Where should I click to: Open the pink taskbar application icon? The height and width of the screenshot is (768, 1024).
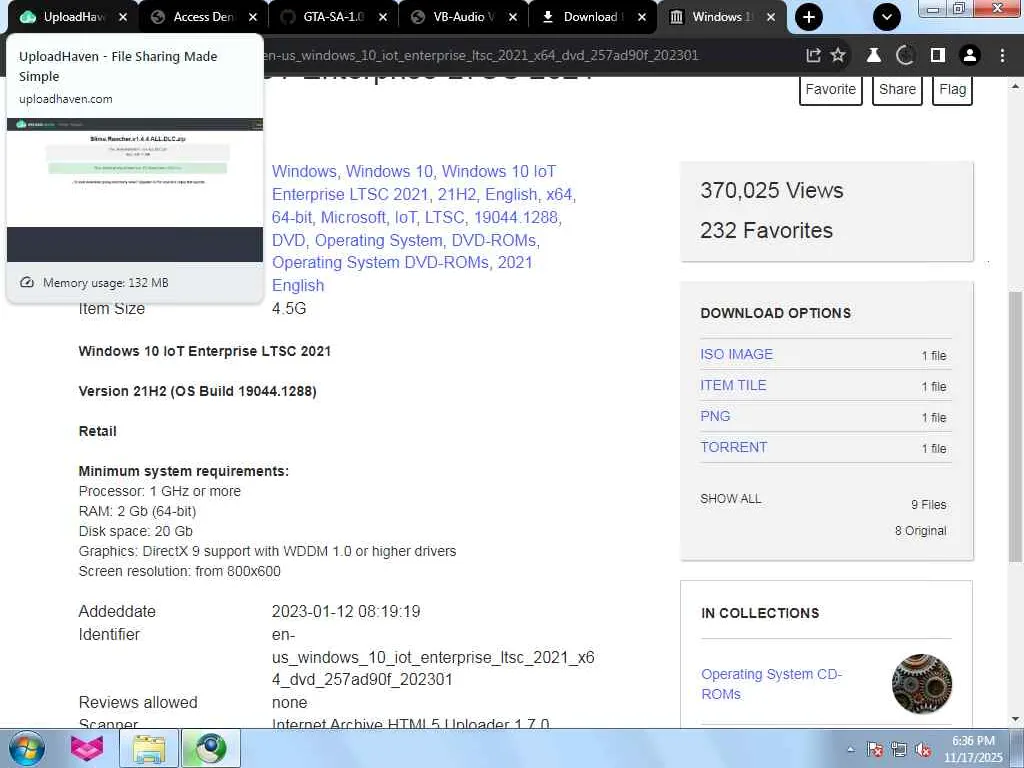pos(87,748)
